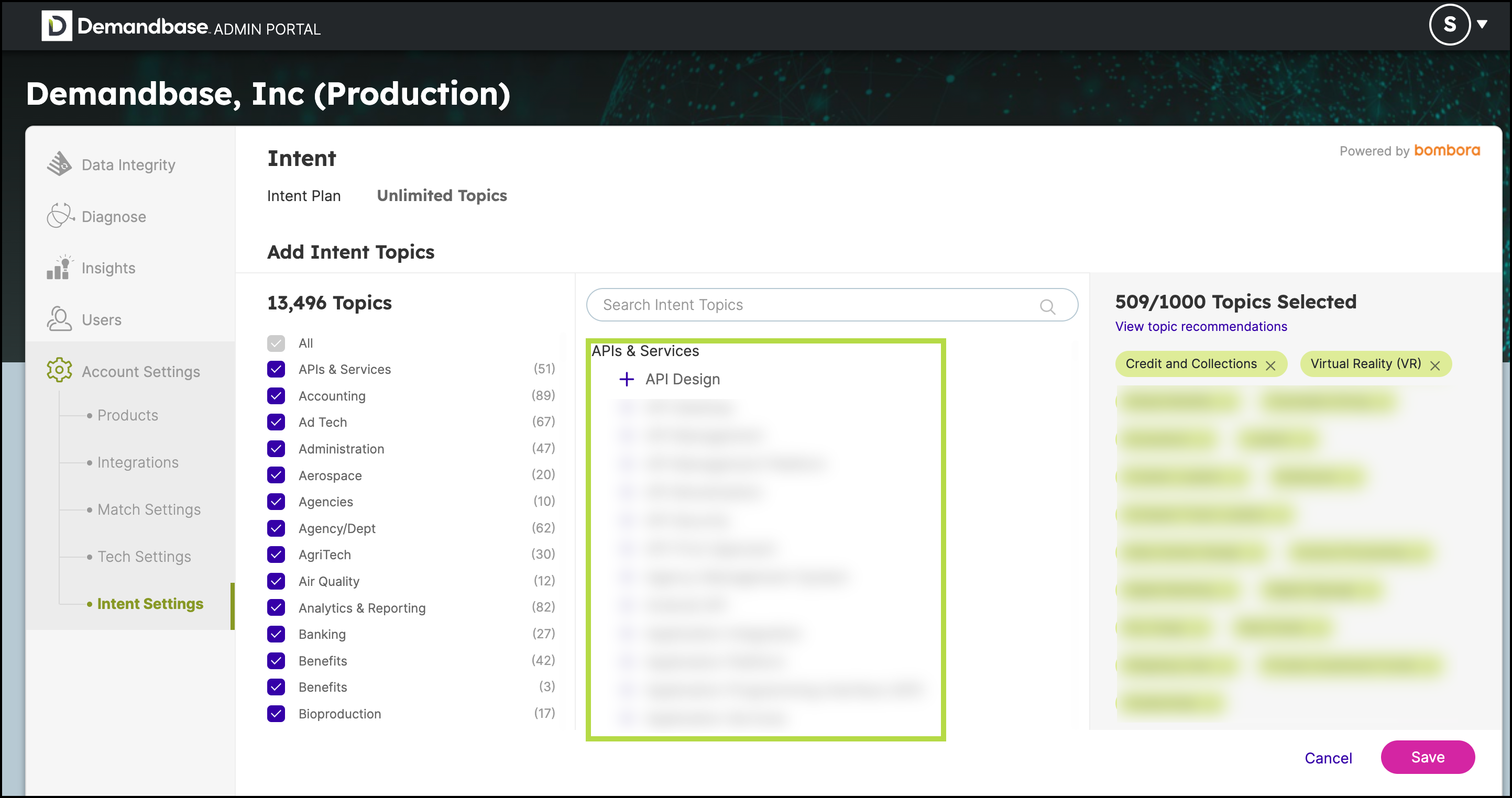Select the API Design topic label
This screenshot has width=1512, height=798.
click(x=683, y=379)
